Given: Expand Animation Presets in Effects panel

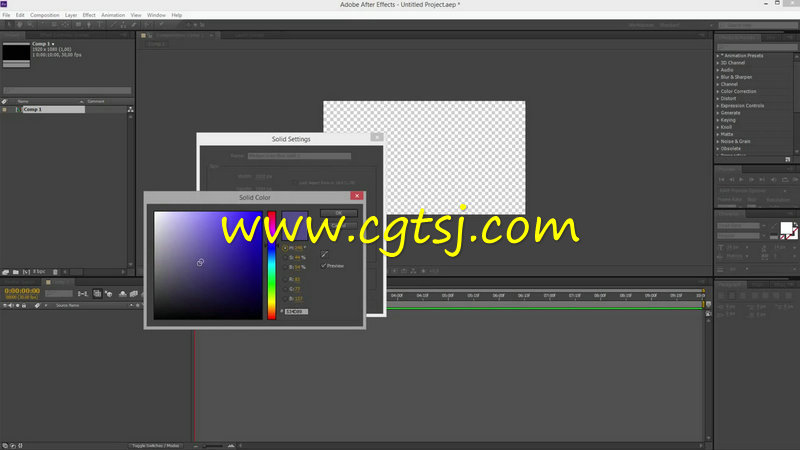Looking at the screenshot, I should [718, 56].
